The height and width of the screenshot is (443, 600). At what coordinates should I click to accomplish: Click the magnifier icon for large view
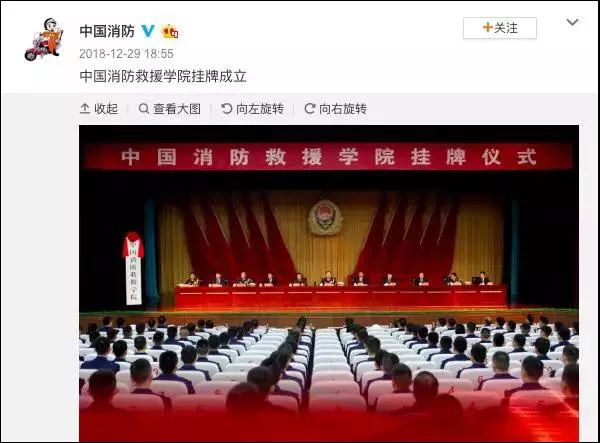pos(144,109)
